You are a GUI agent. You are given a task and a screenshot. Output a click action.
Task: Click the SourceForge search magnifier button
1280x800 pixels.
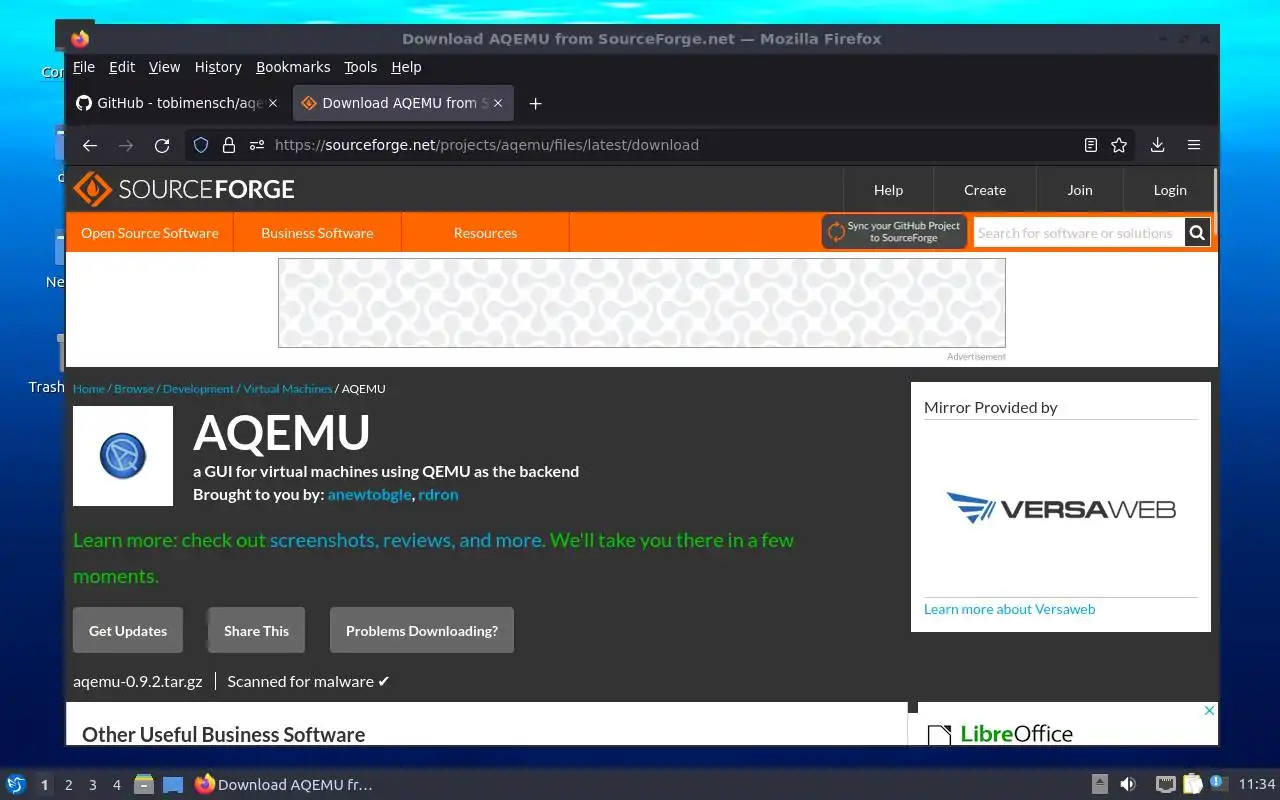(1197, 233)
